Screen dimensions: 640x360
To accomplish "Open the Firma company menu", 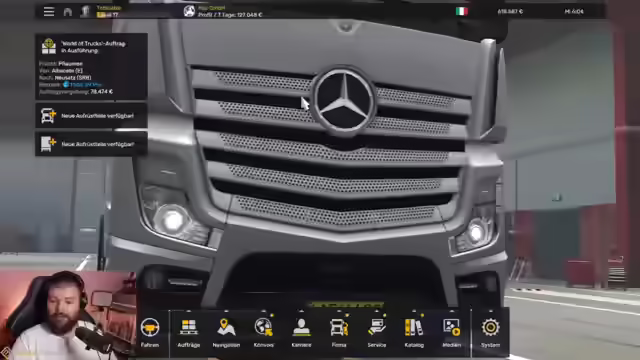I will (339, 333).
